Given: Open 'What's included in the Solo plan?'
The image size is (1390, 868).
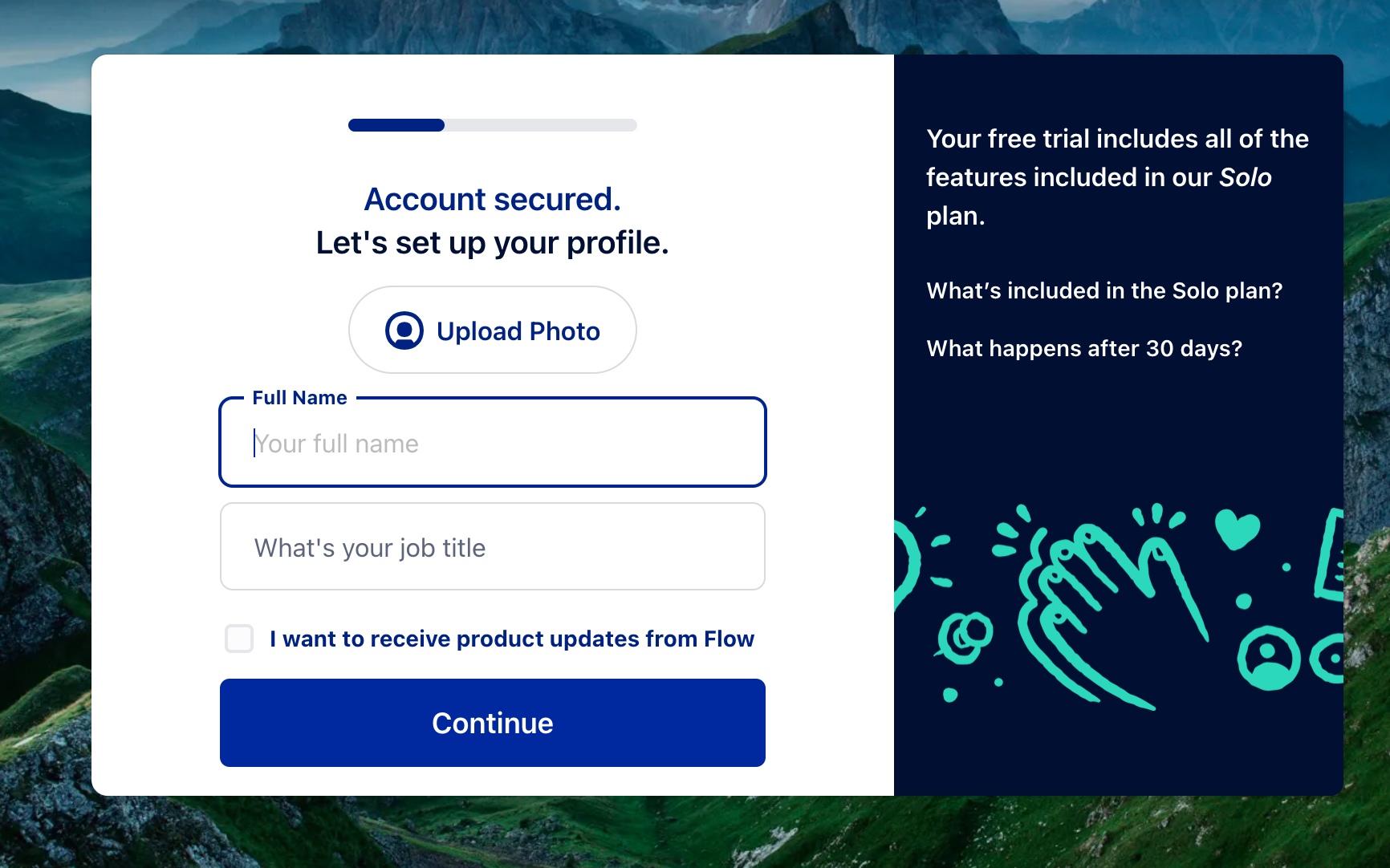Looking at the screenshot, I should point(1104,290).
